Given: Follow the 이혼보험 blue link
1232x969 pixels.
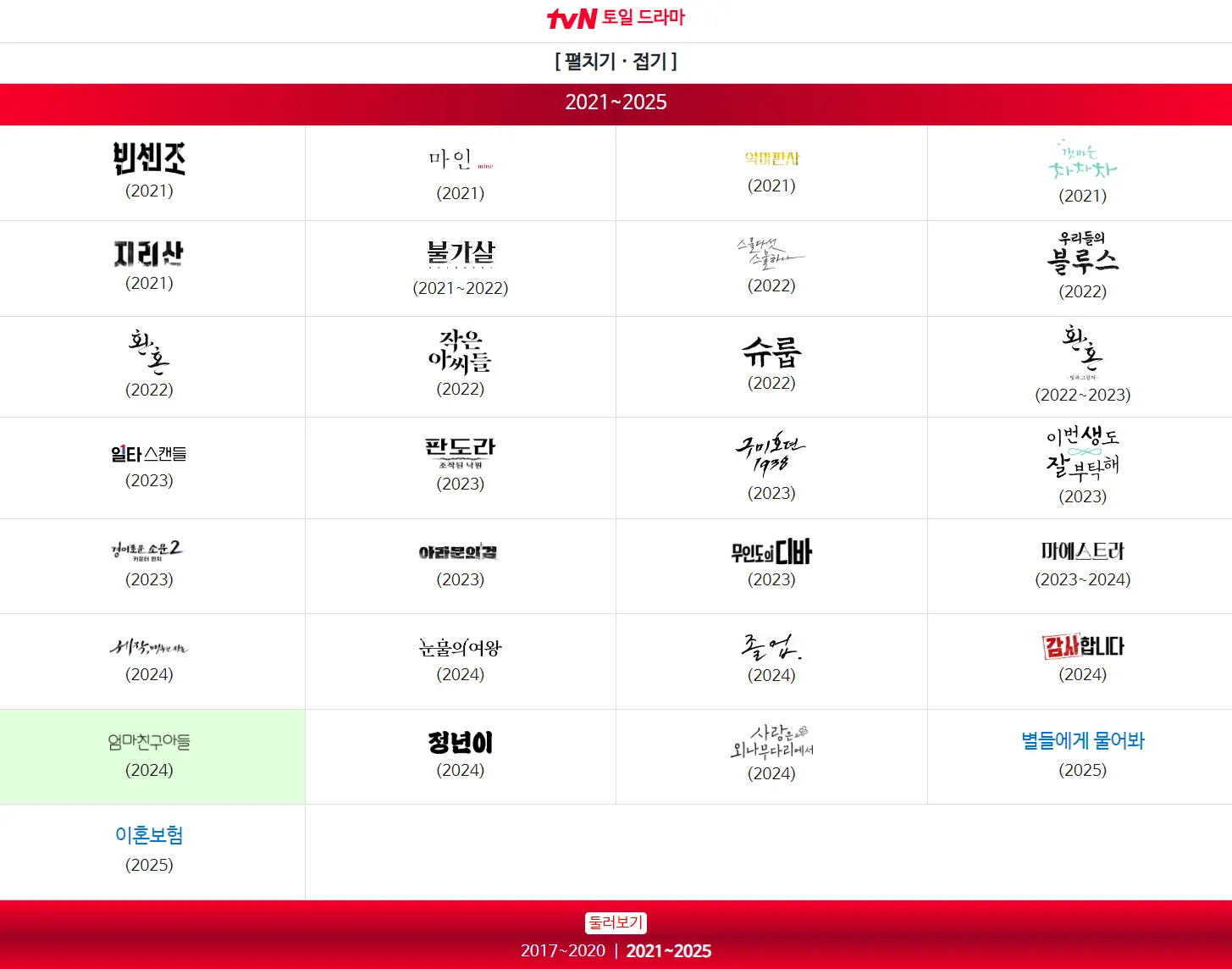Looking at the screenshot, I should [x=149, y=836].
